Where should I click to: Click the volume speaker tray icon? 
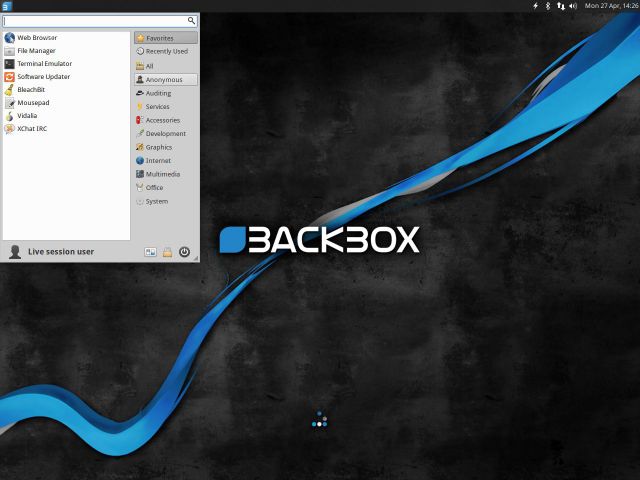573,6
